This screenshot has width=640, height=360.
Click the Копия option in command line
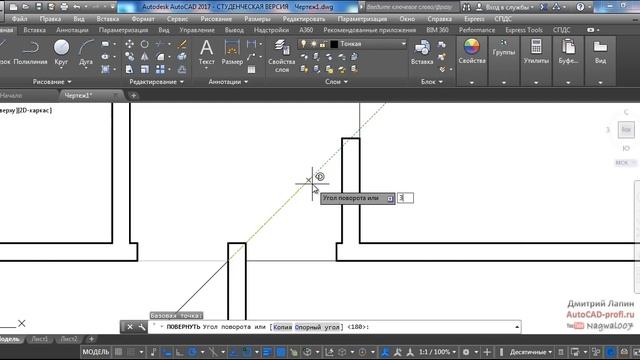(282, 327)
